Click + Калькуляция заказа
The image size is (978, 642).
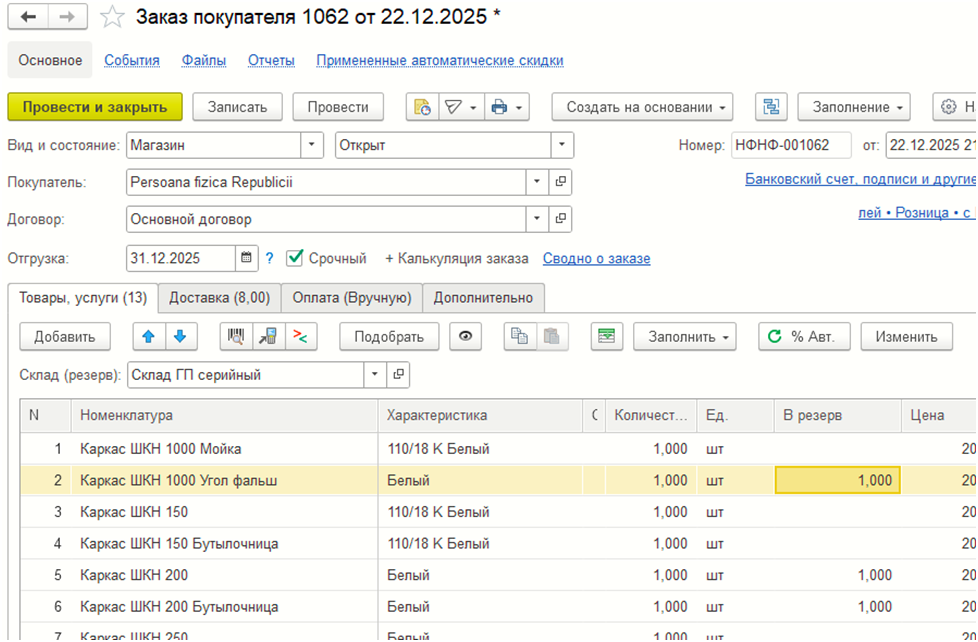(x=457, y=258)
